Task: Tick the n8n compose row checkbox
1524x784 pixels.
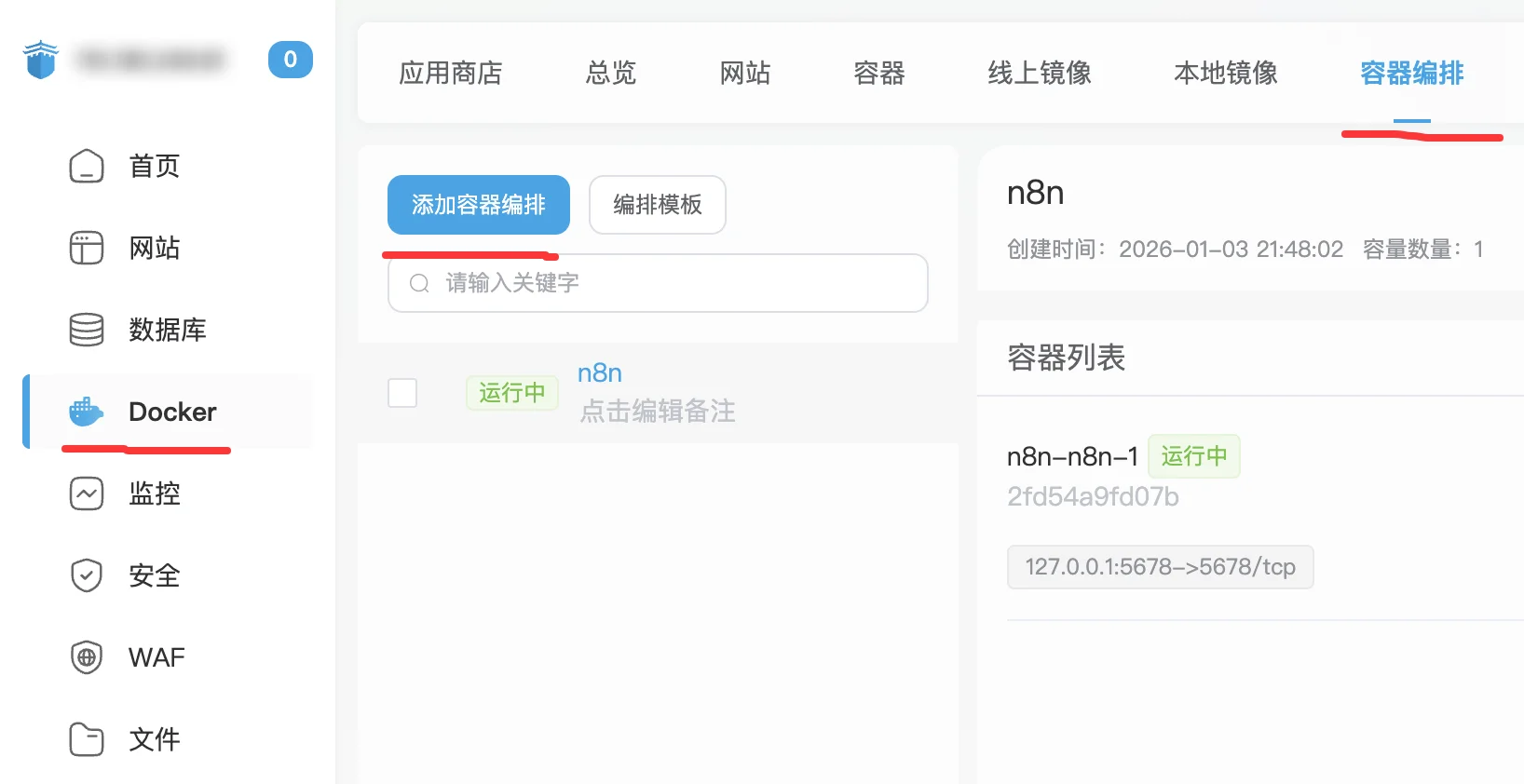Action: click(402, 393)
